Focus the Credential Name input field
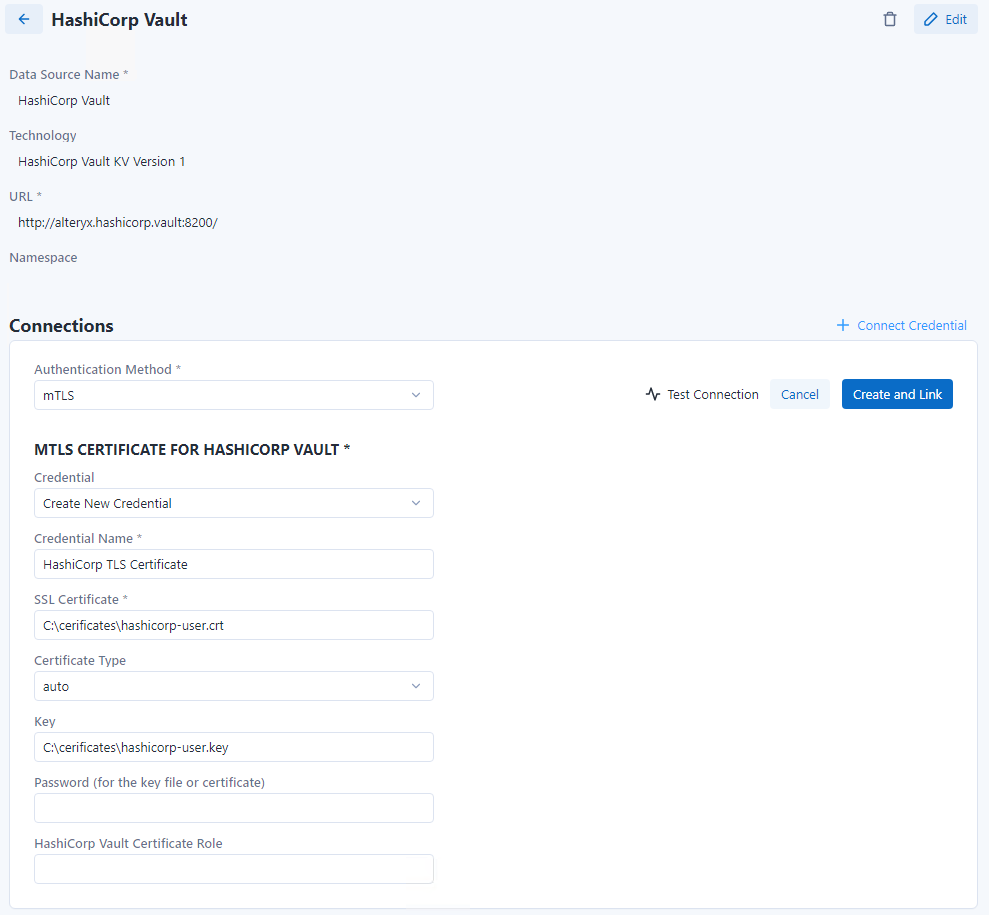 (x=233, y=564)
